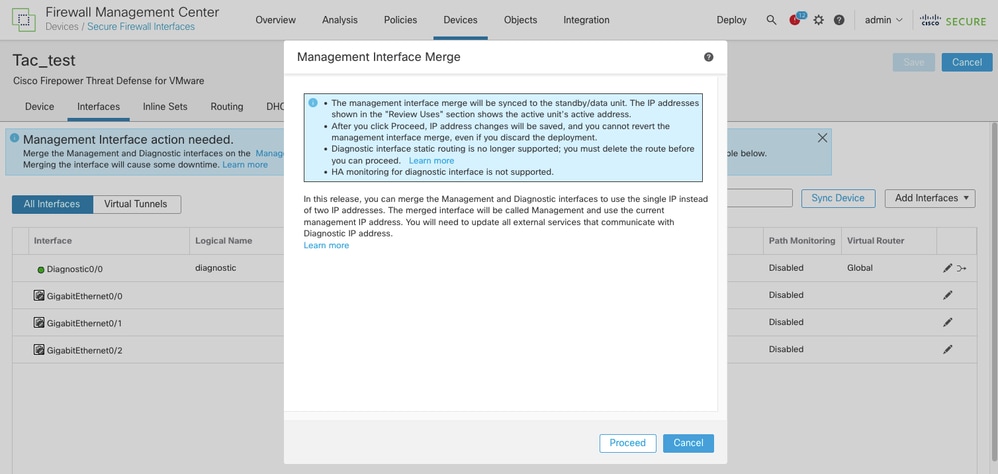This screenshot has width=998, height=474.
Task: Open the Overview menu
Action: click(276, 20)
